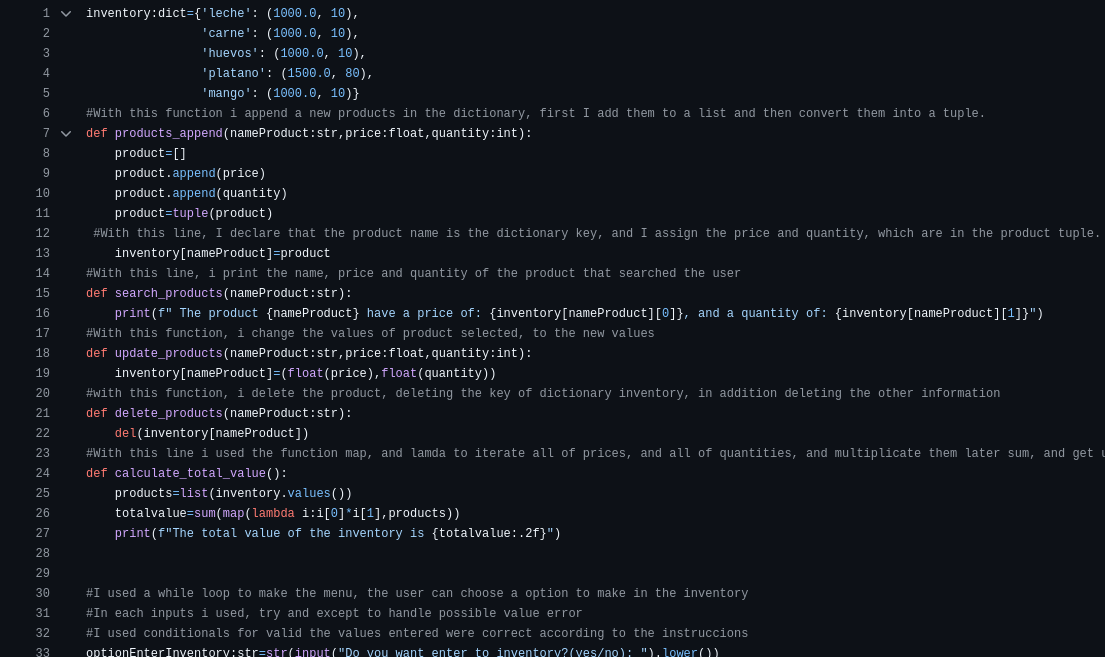Click the lambda keyword on line 26
The image size is (1105, 657).
[273, 514]
